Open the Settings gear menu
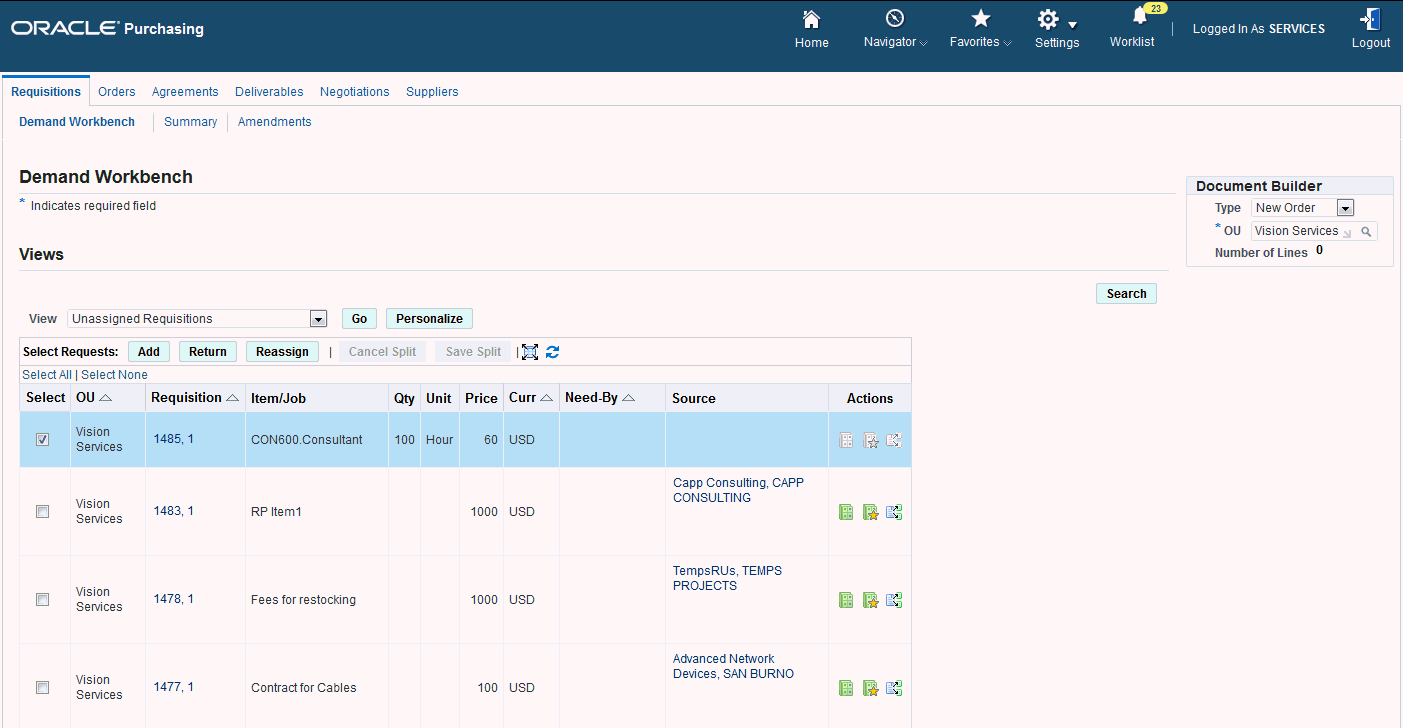The image size is (1403, 728). click(x=1057, y=28)
